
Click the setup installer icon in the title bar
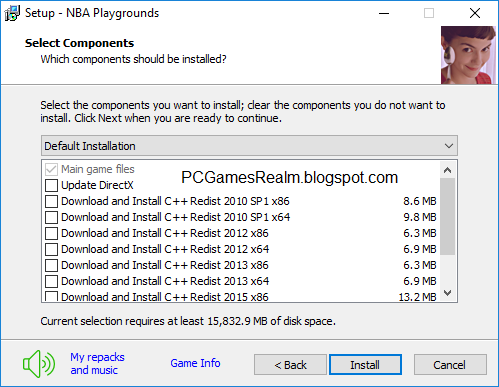pos(12,13)
